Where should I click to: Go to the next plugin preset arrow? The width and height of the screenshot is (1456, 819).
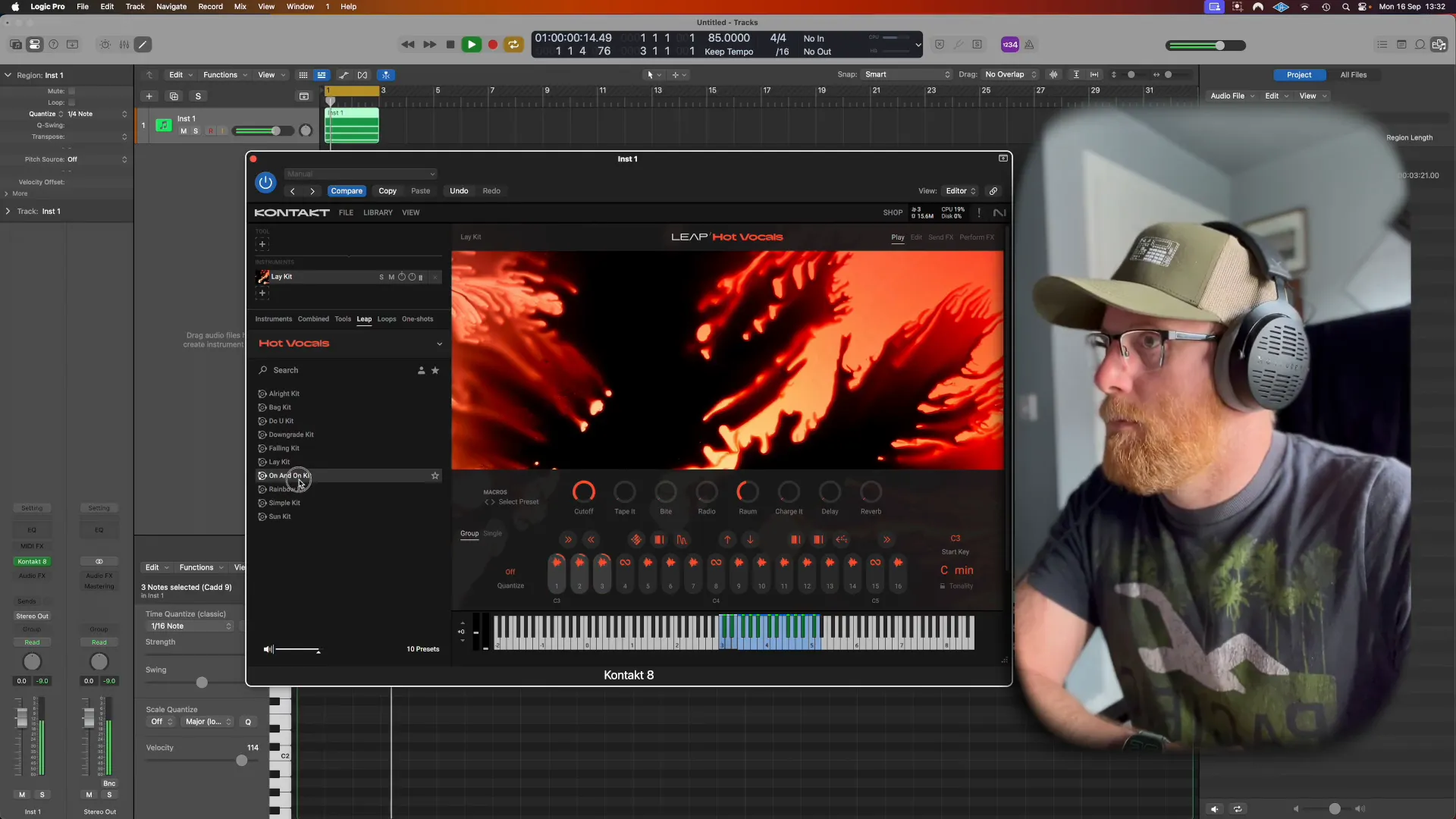312,191
